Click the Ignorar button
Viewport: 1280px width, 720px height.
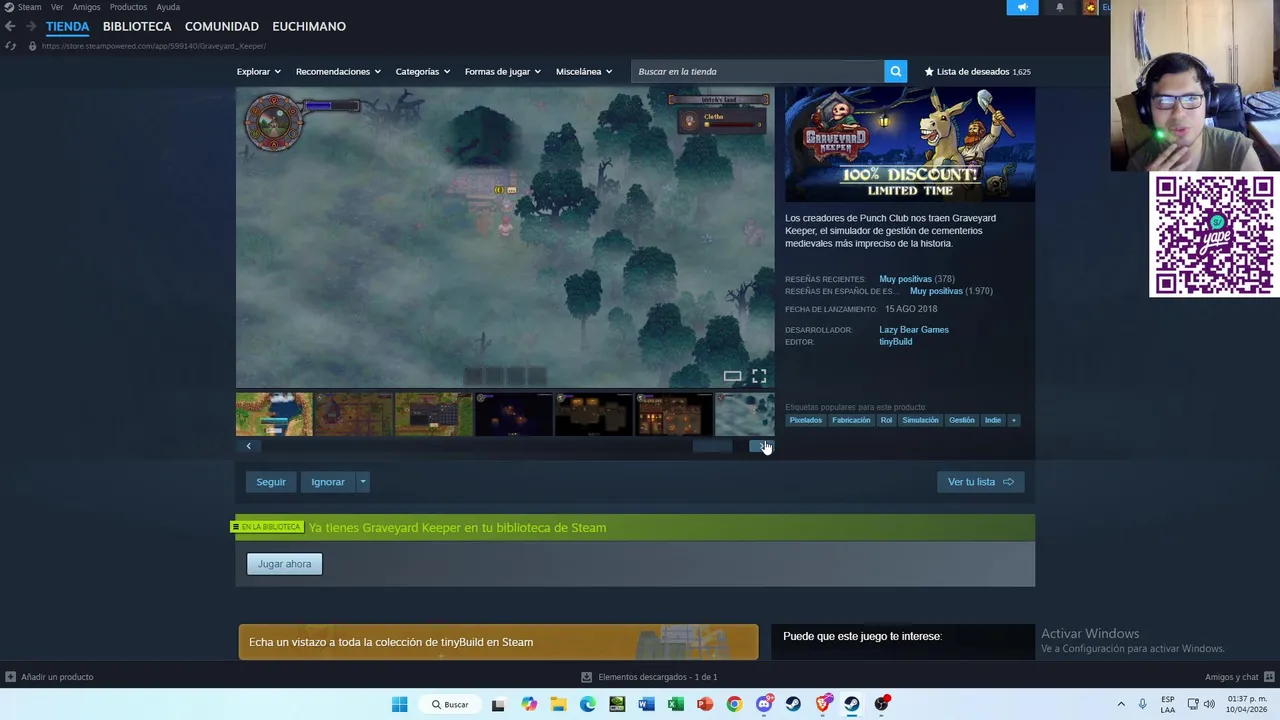point(328,482)
